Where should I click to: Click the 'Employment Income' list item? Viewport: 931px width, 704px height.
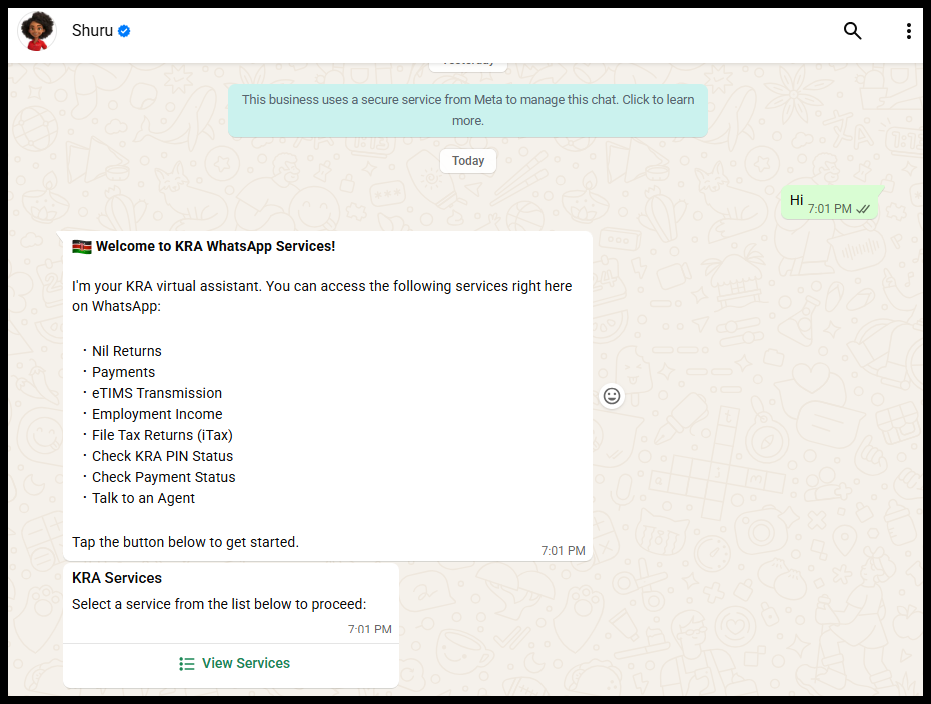click(x=157, y=414)
